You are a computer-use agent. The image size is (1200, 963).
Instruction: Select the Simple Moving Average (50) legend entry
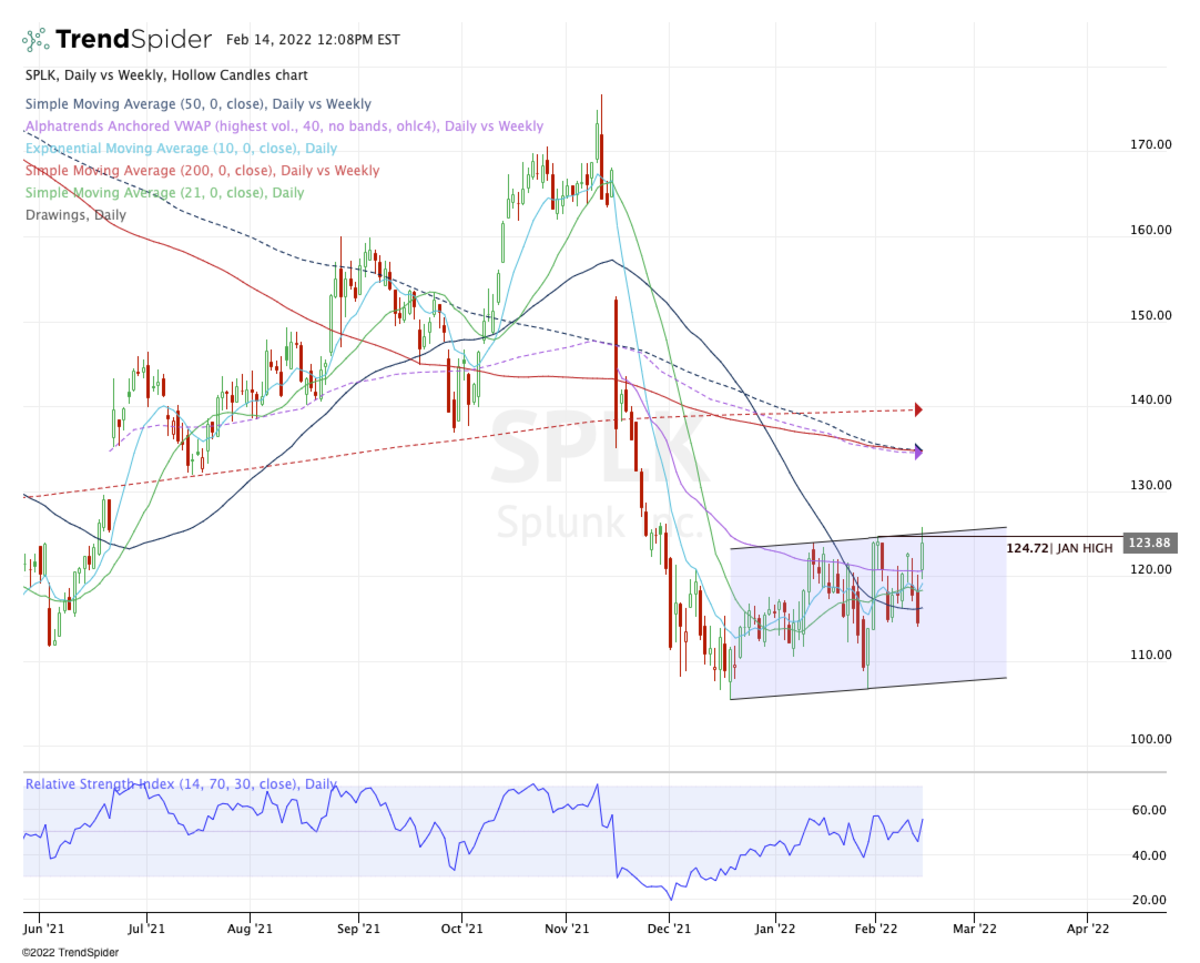click(197, 104)
